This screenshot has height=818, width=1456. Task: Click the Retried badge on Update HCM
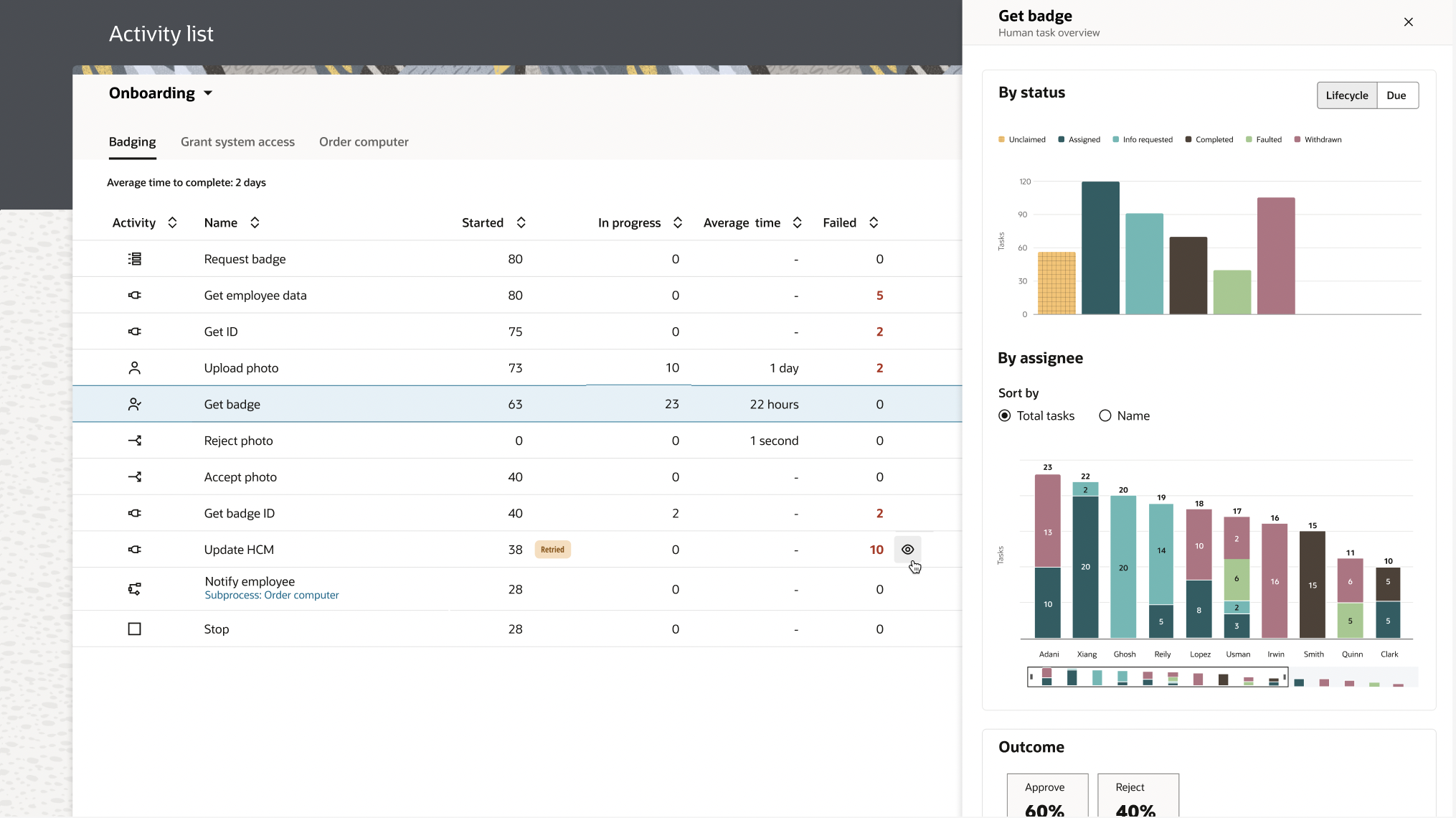pyautogui.click(x=552, y=549)
